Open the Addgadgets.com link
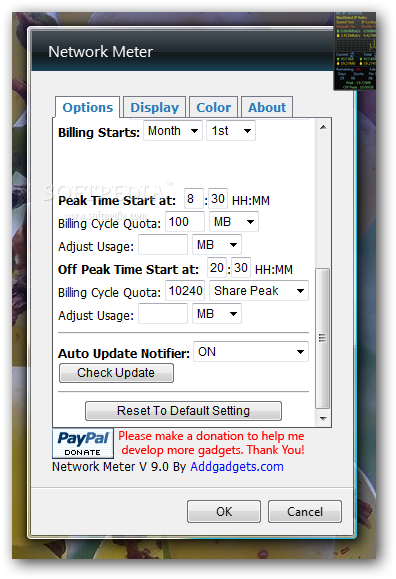 click(x=237, y=466)
